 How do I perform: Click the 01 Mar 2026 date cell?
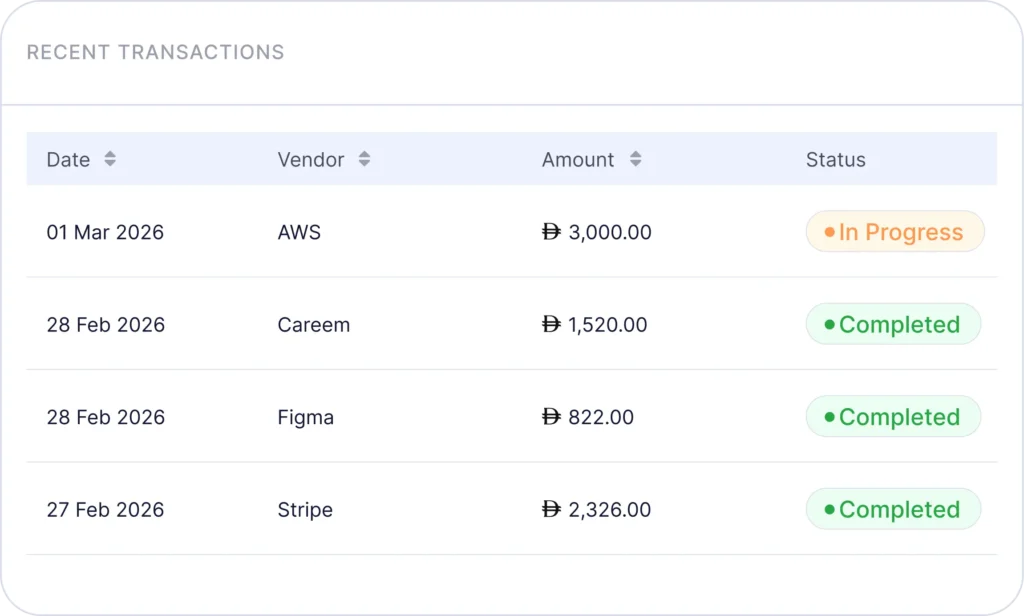point(105,233)
